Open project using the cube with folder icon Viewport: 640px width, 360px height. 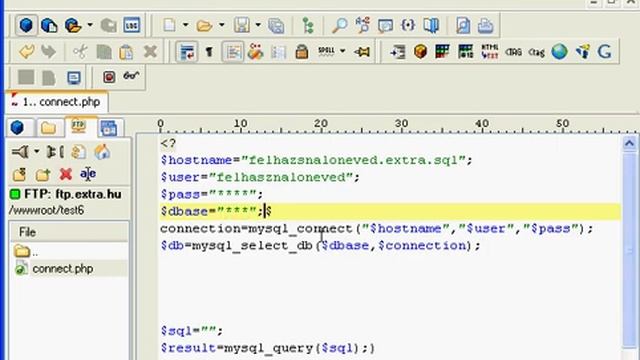pos(73,25)
